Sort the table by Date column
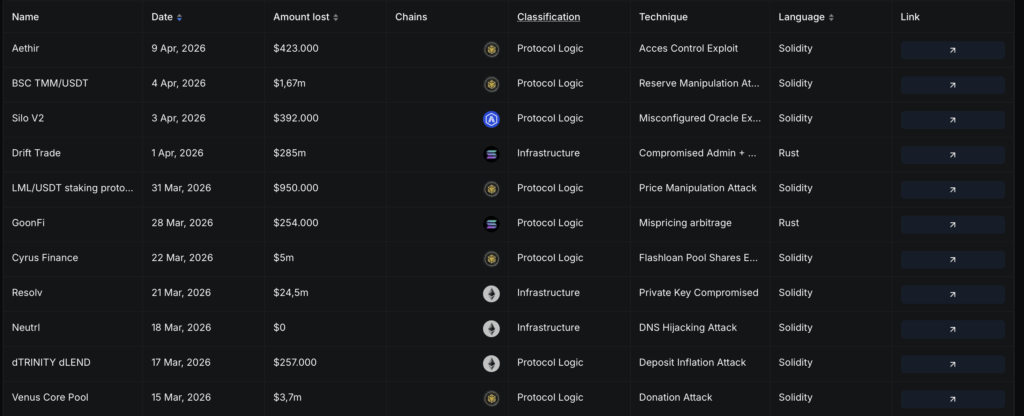 166,17
